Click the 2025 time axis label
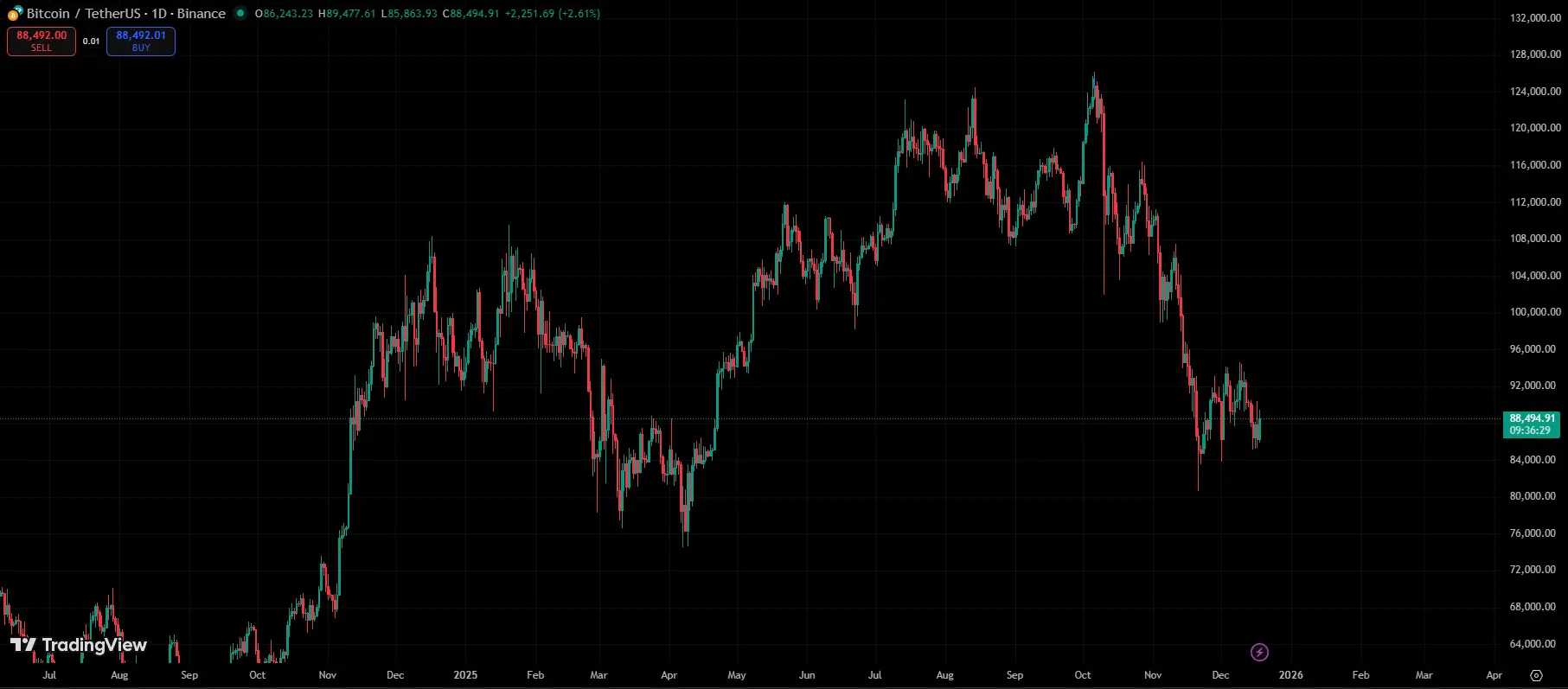This screenshot has height=689, width=1568. point(465,675)
